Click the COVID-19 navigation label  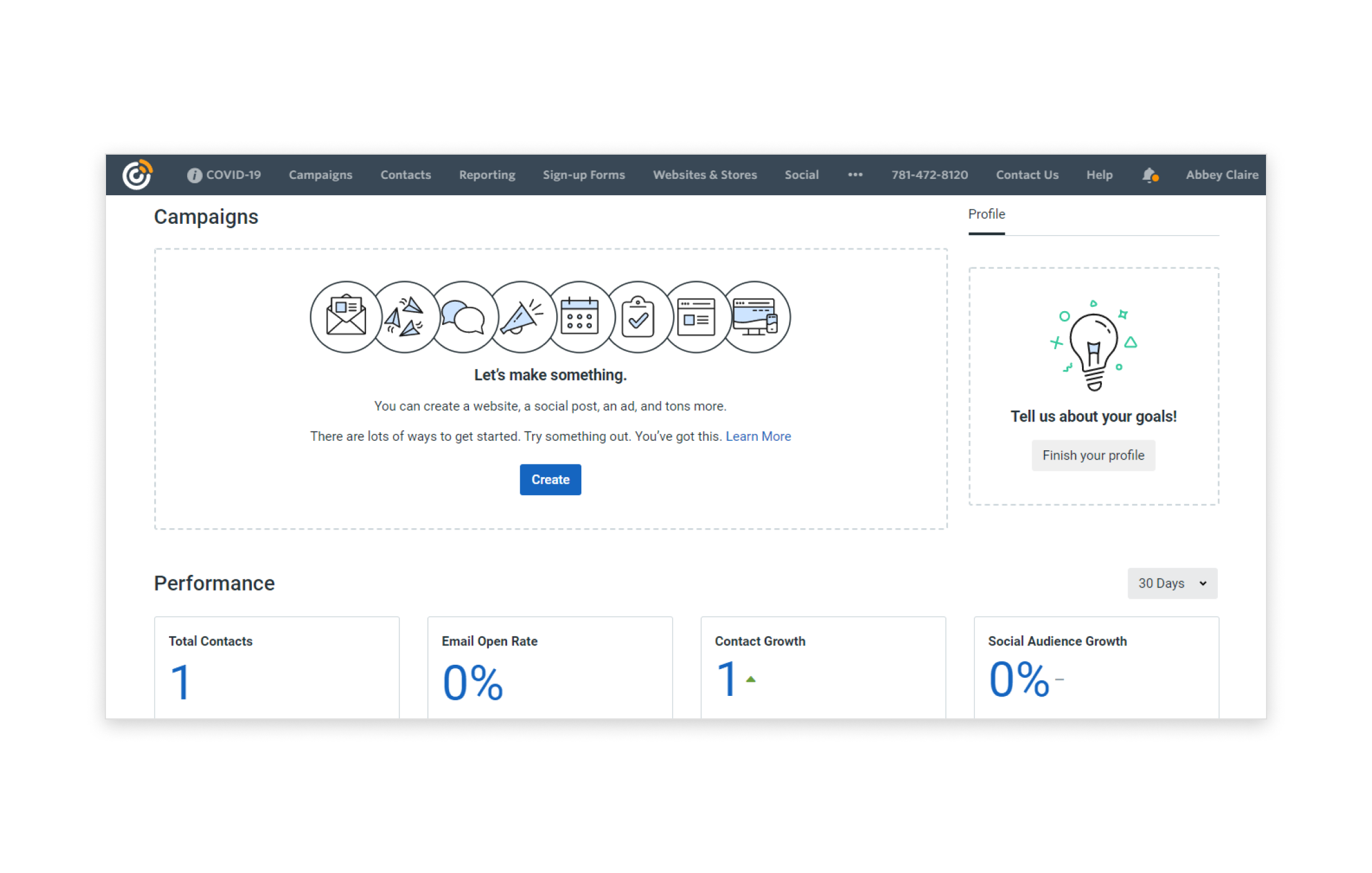[233, 175]
